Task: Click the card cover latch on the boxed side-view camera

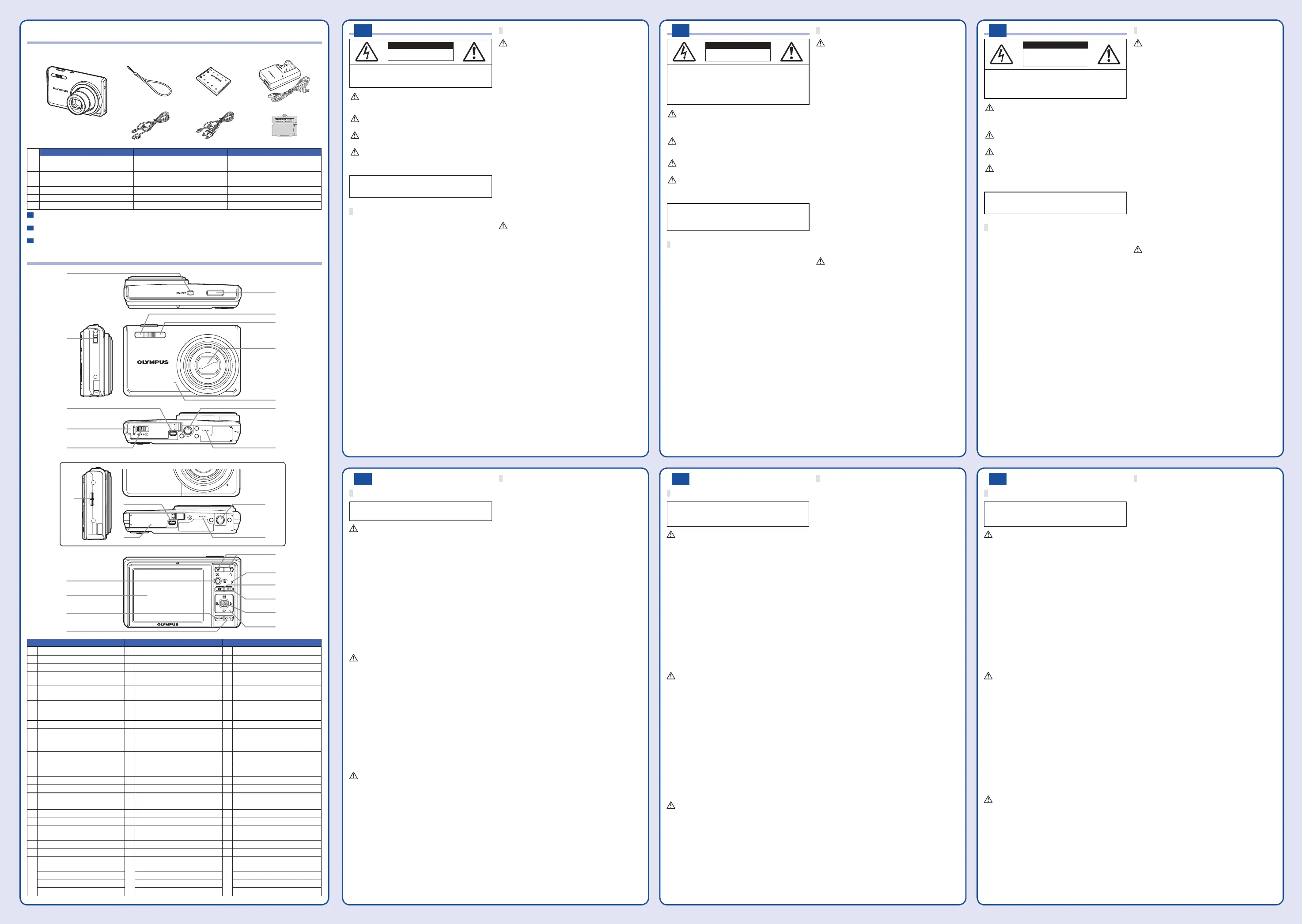Action: pyautogui.click(x=92, y=499)
